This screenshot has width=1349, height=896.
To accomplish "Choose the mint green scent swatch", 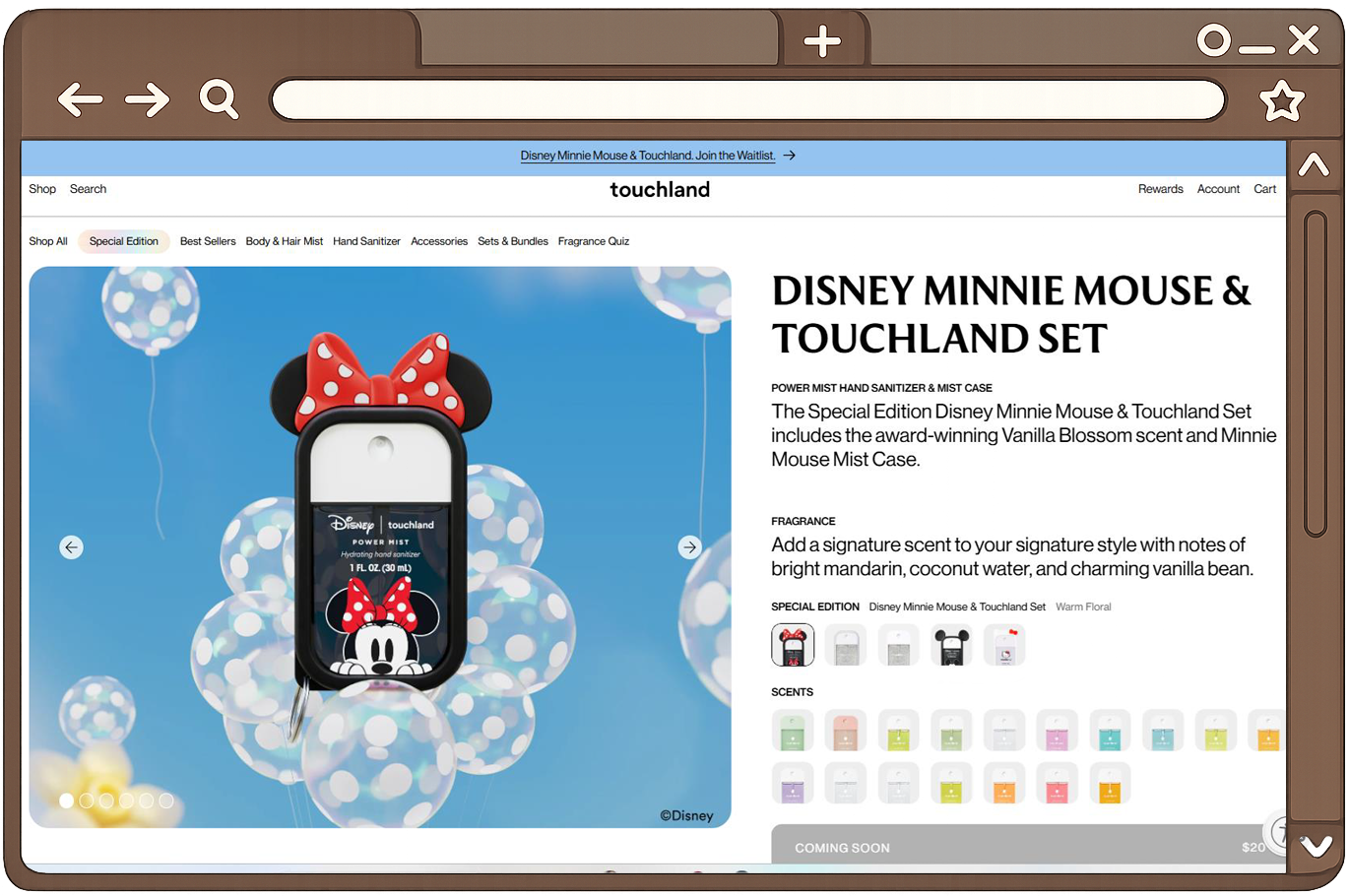I will coord(793,731).
